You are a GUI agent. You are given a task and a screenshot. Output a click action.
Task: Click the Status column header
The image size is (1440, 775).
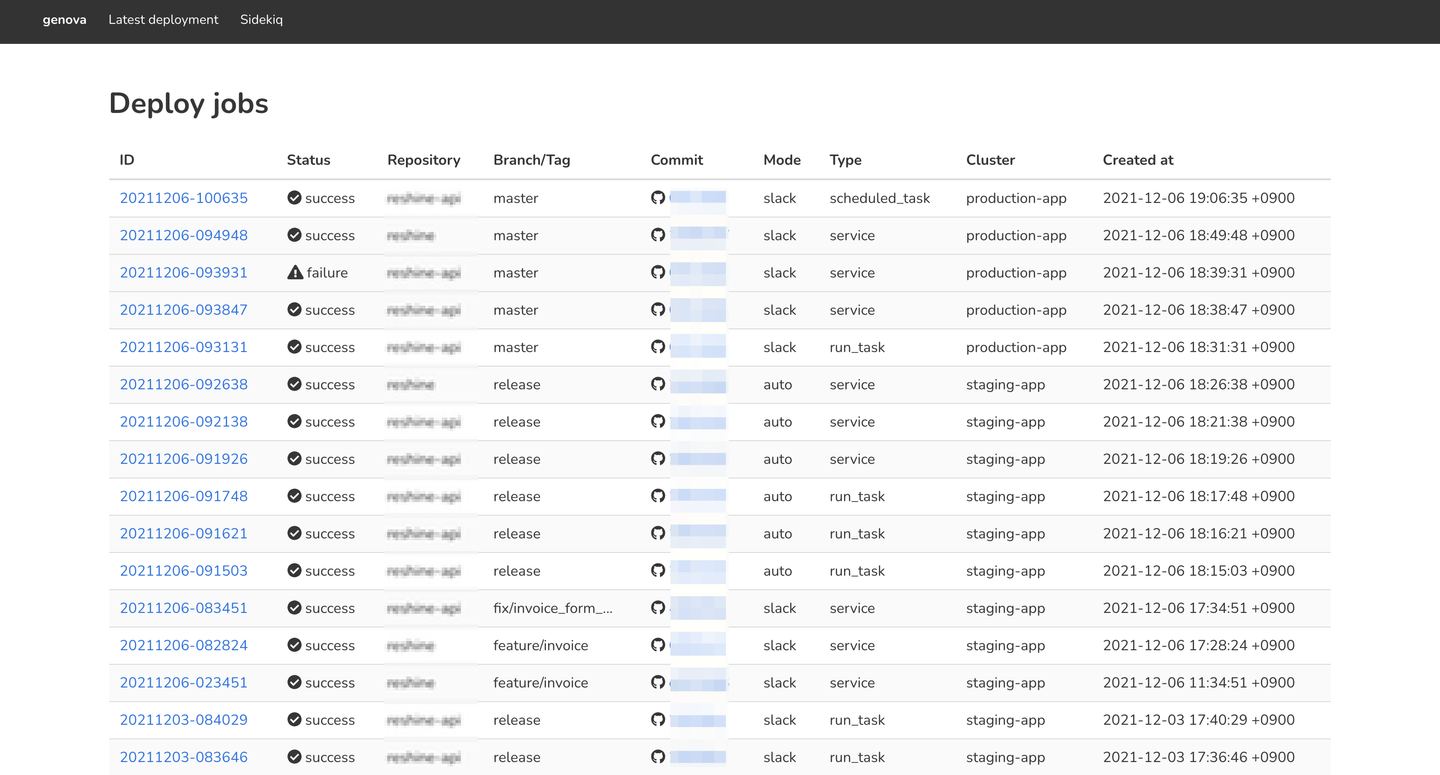click(x=308, y=160)
